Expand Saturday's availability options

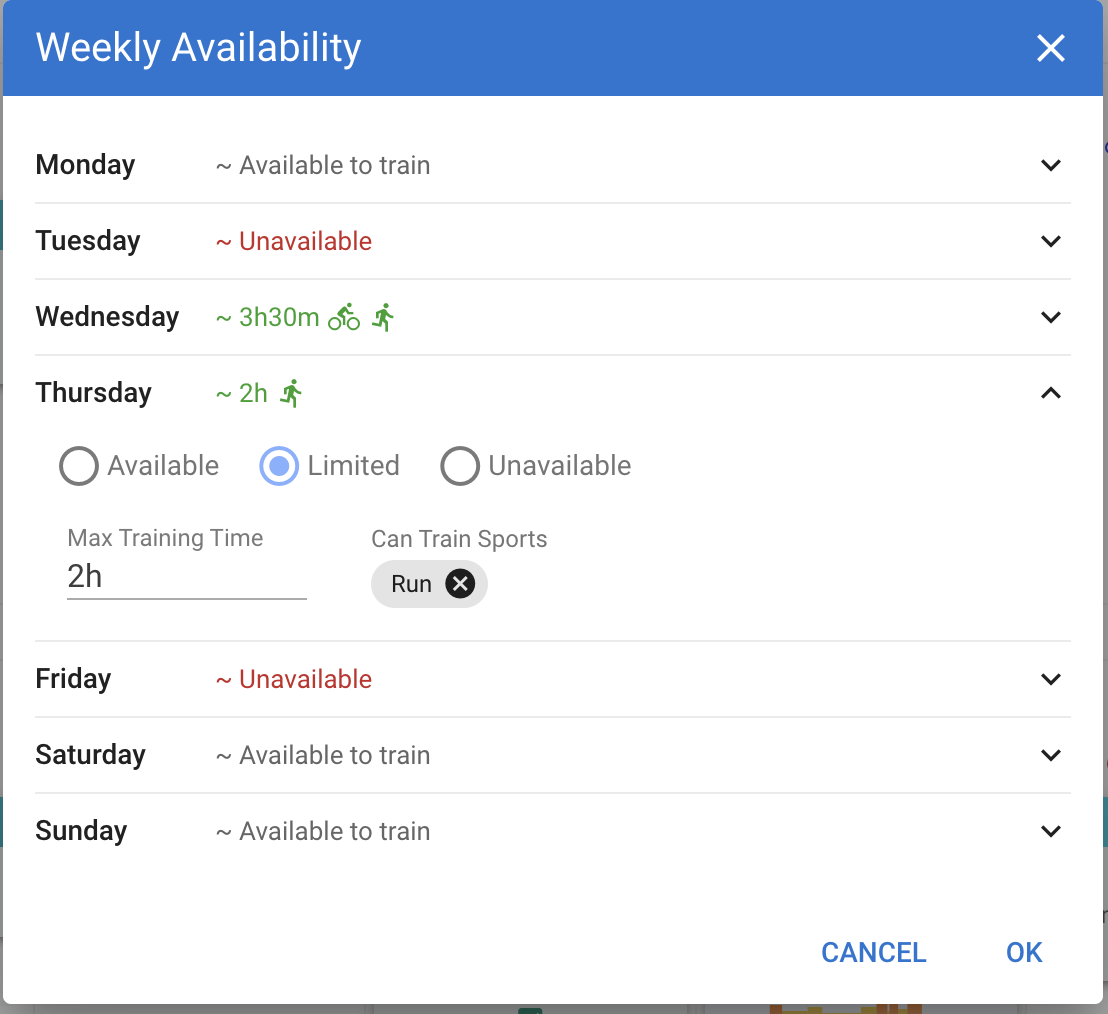(1050, 755)
